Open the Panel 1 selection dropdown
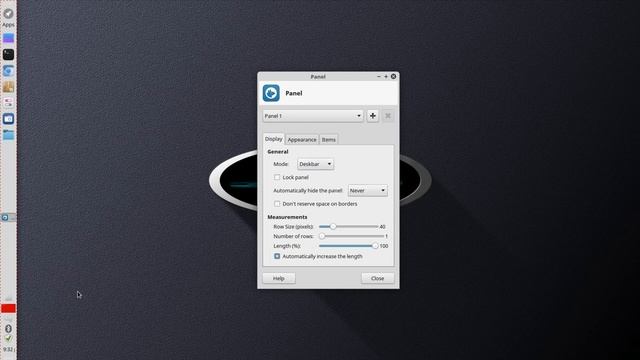The height and width of the screenshot is (360, 640). (x=313, y=116)
